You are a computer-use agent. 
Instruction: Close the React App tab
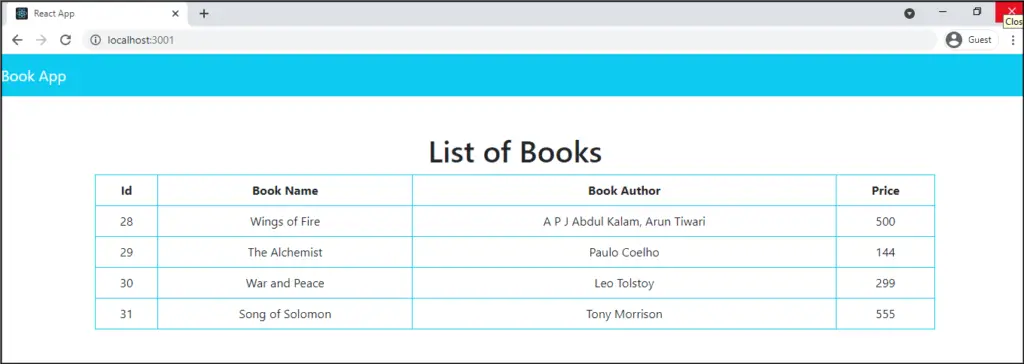coord(175,14)
